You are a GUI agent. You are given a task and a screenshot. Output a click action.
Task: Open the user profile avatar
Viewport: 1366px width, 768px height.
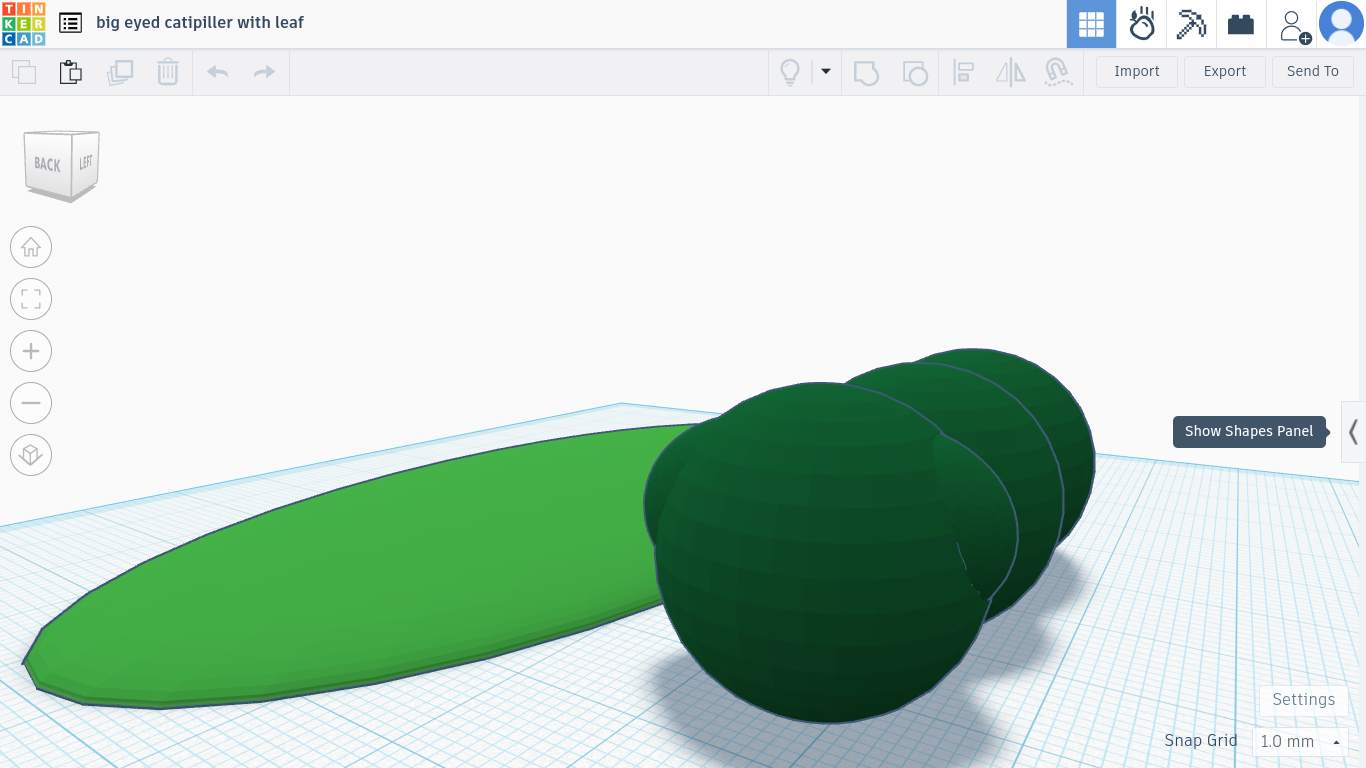tap(1342, 24)
